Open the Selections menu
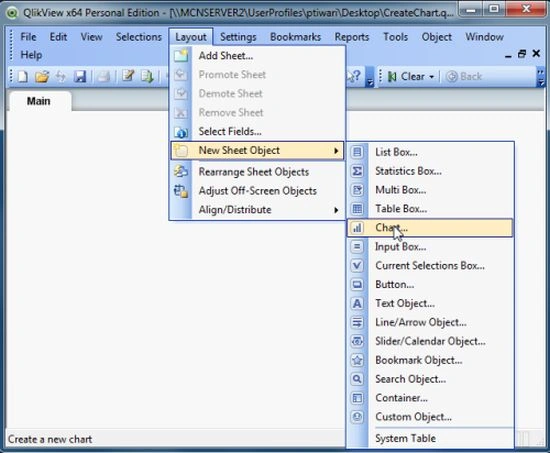 139,37
